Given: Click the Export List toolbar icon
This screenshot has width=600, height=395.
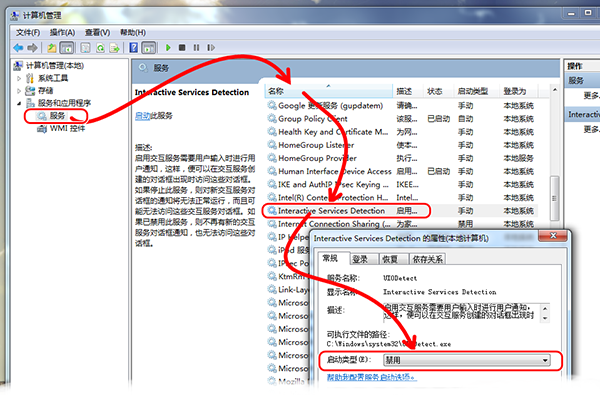Looking at the screenshot, I should pos(114,48).
